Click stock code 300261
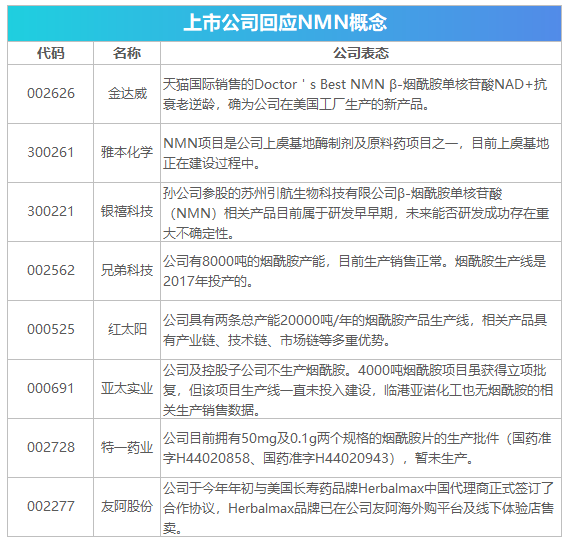 point(51,152)
